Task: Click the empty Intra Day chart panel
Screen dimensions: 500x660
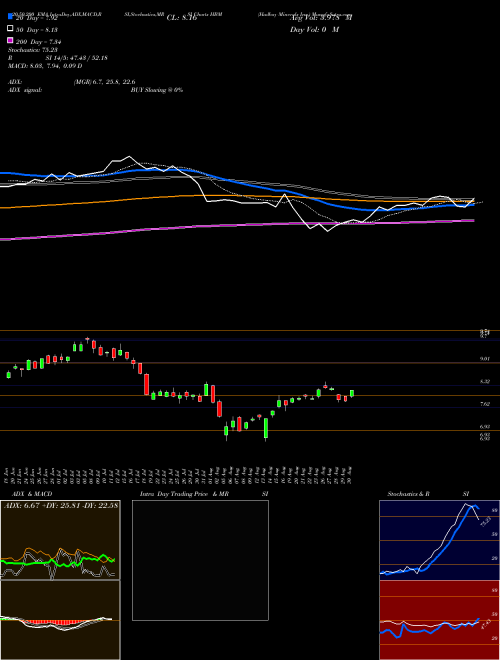Action: pos(200,560)
